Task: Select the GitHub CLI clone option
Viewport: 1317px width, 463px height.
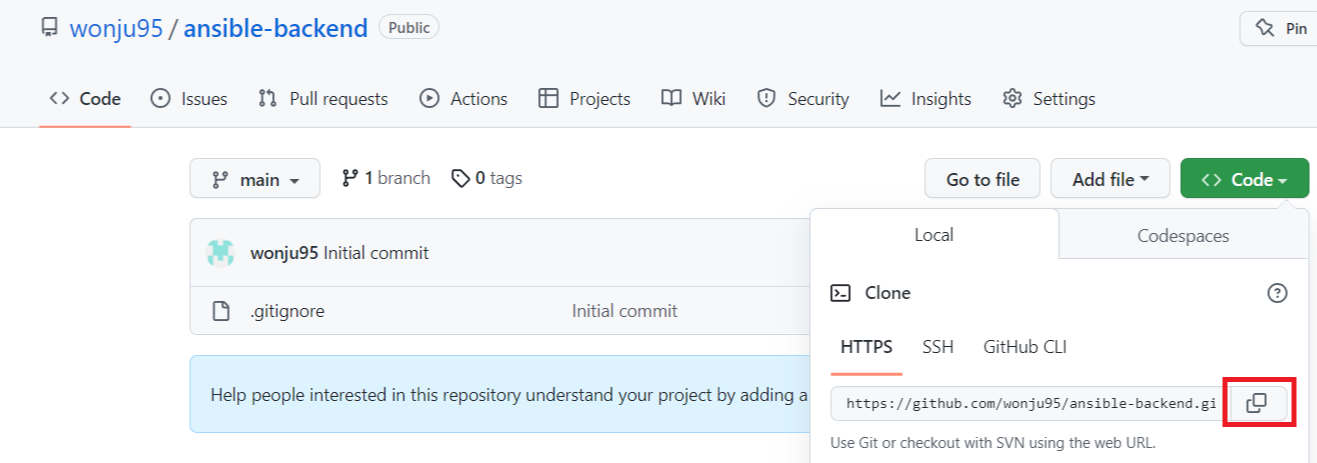Action: pos(1025,347)
